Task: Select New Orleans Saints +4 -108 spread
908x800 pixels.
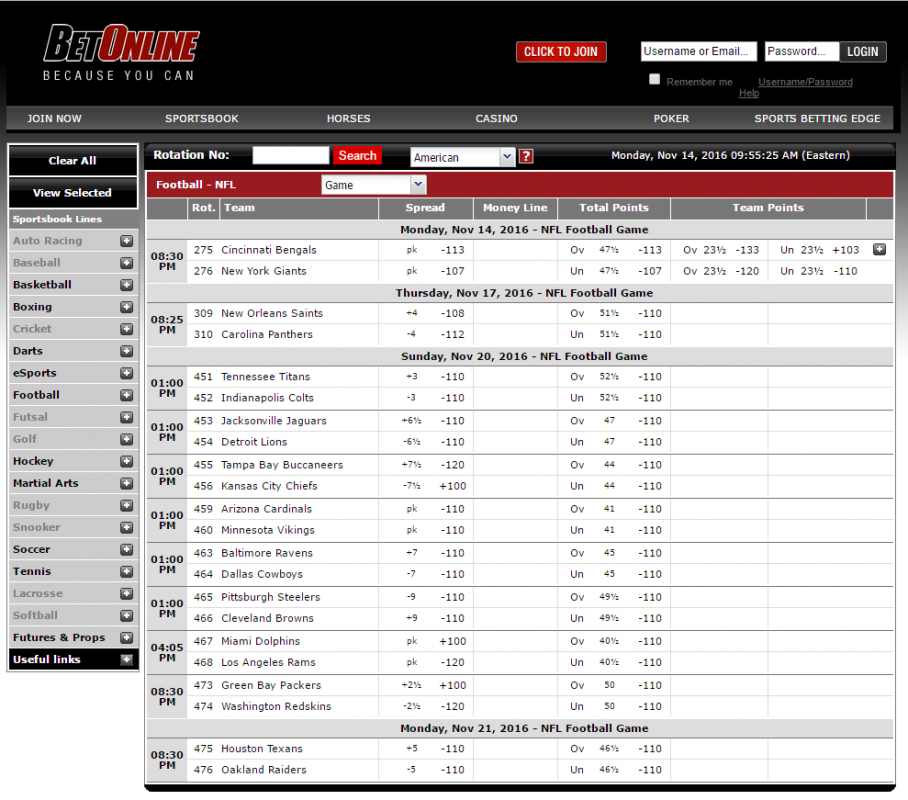Action: pos(435,313)
